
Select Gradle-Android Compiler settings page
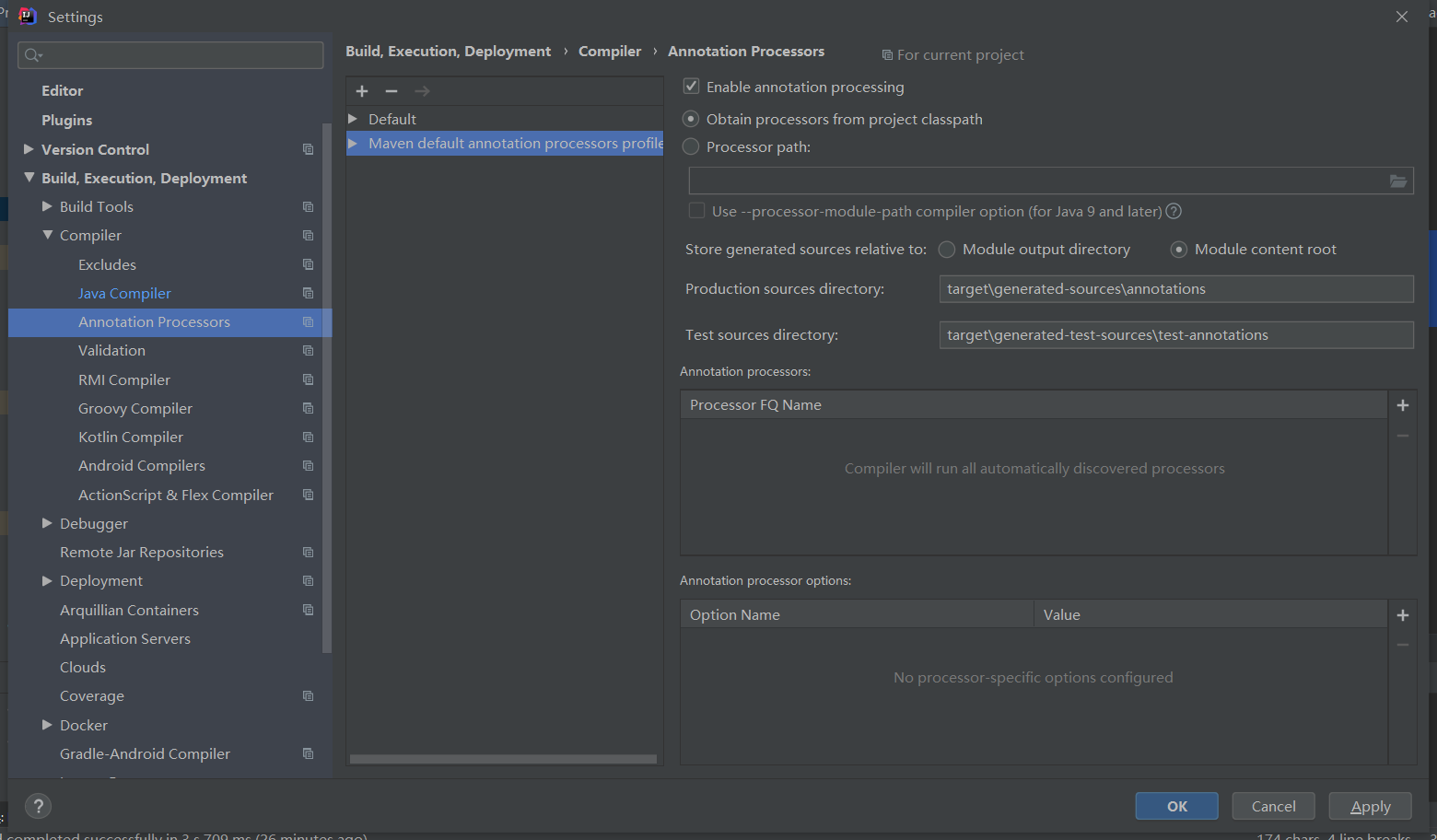(x=145, y=754)
